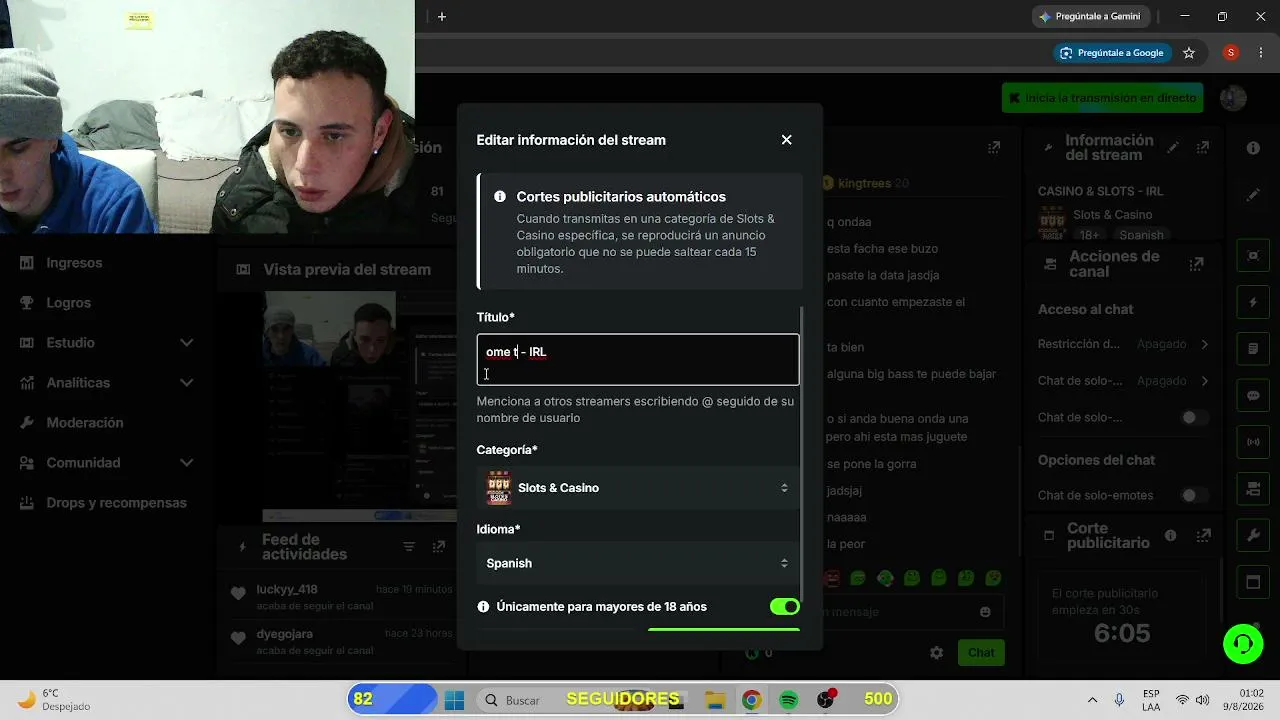Pop out the chat panel
Image resolution: width=1280 pixels, height=720 pixels.
click(994, 147)
